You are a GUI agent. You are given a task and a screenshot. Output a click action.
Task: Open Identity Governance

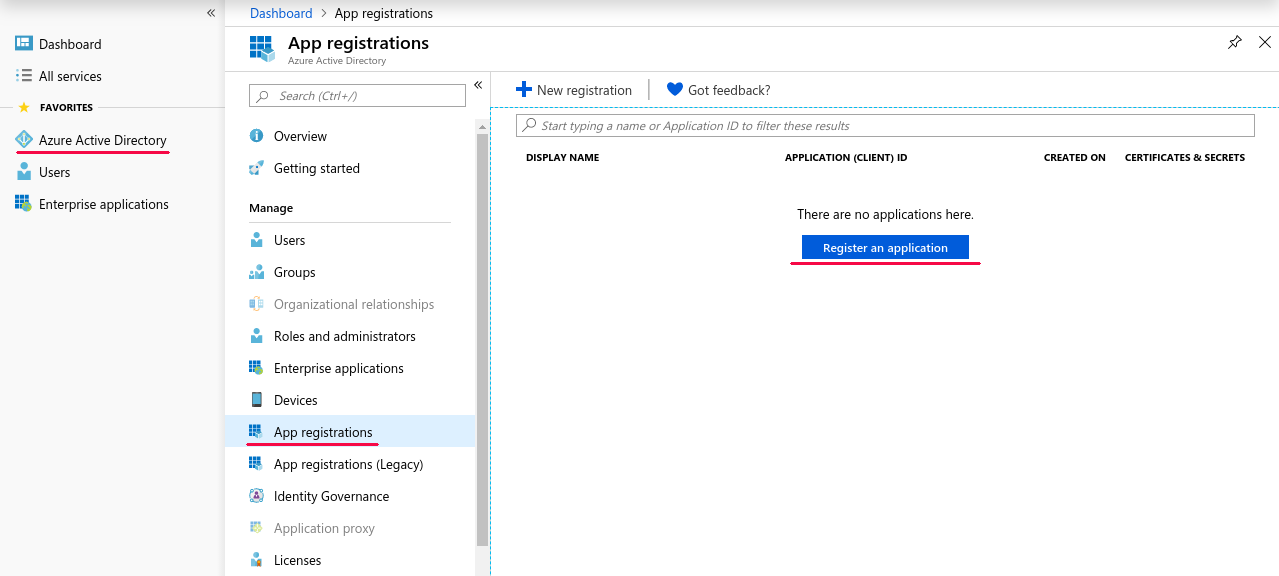click(331, 496)
